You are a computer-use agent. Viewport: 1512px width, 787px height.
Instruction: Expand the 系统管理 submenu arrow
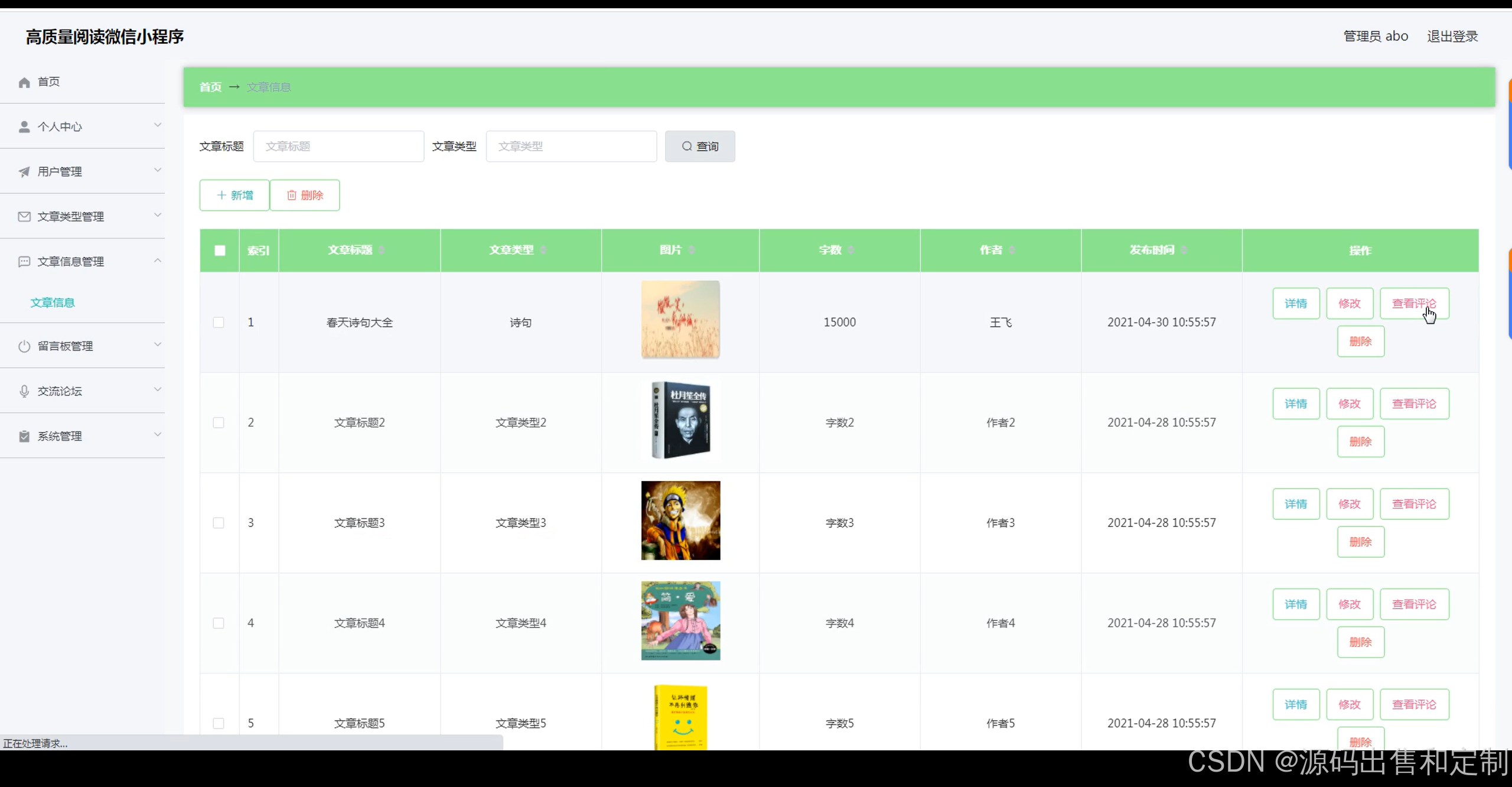coord(158,435)
